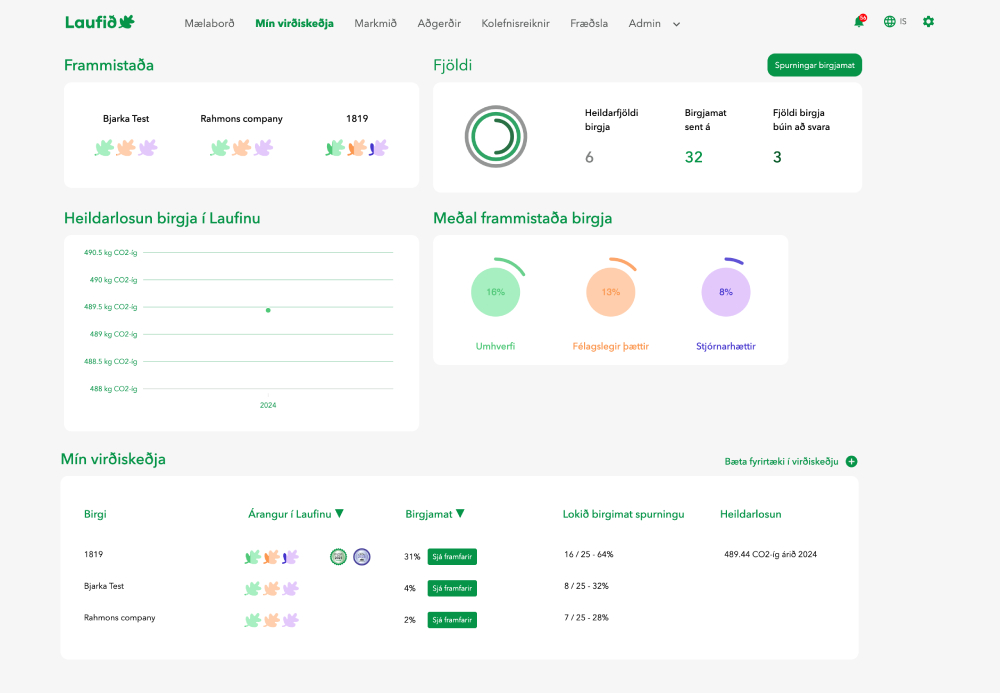Screen dimensions: 1000x693
Task: Click Sjá framfarir for 1819
Action: point(452,557)
